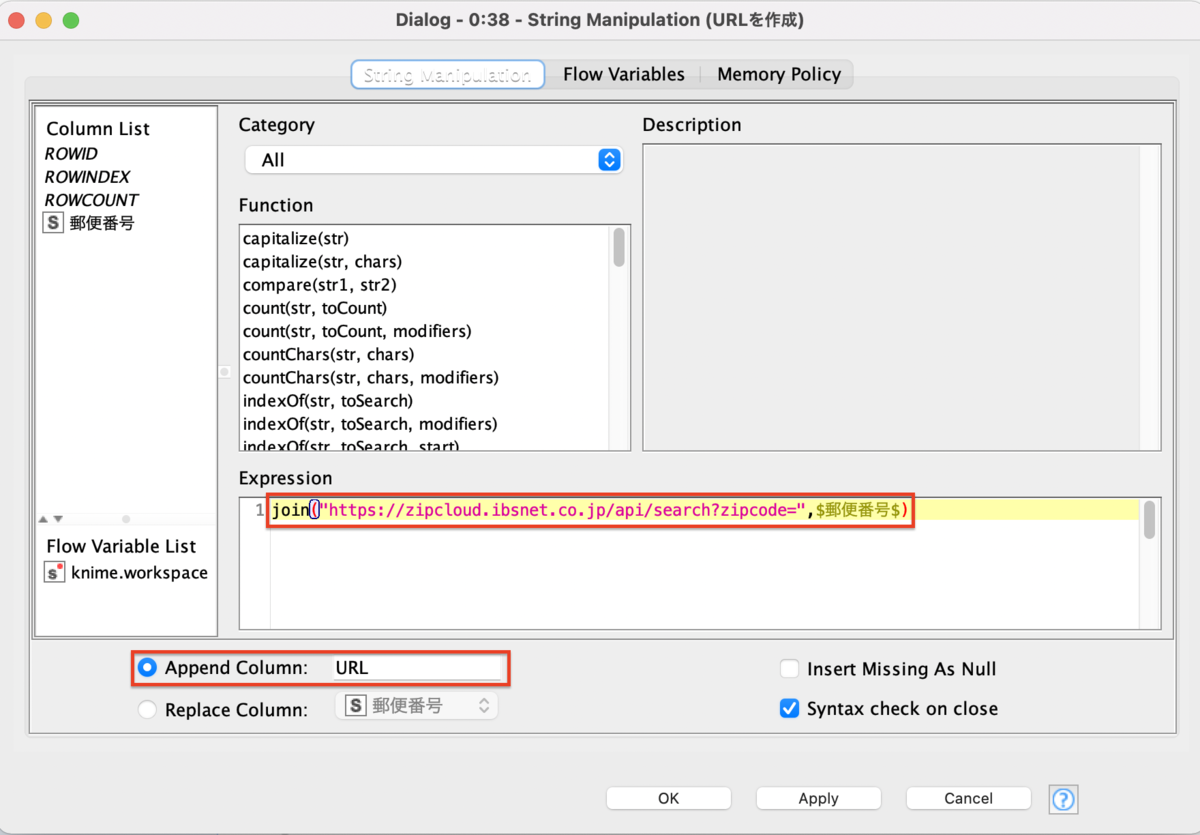1200x835 pixels.
Task: Select ROWCOUNT in the Column List
Action: tap(92, 200)
